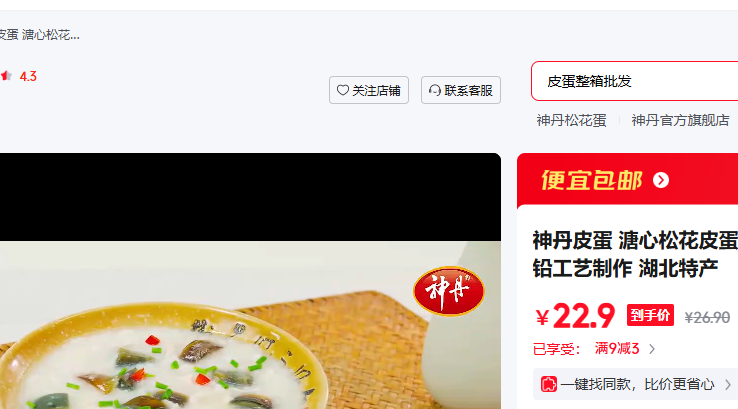Expand the 一键找同款 row chevron
The width and height of the screenshot is (738, 409).
tap(728, 385)
